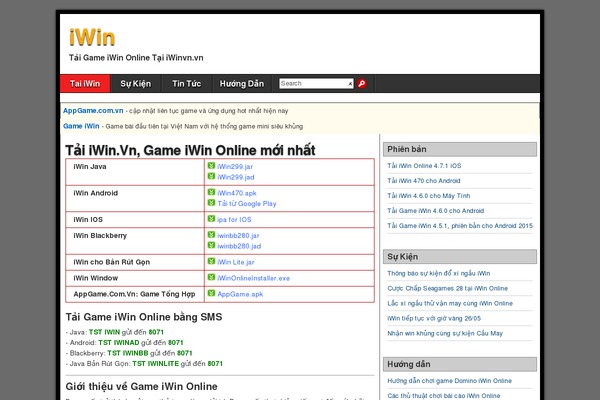Open the Game iWin banner link

pyautogui.click(x=81, y=126)
